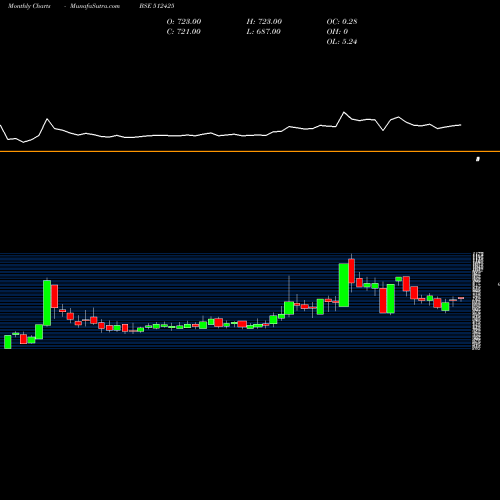
Task: Click the highest peak of the white line
Action: (344, 112)
